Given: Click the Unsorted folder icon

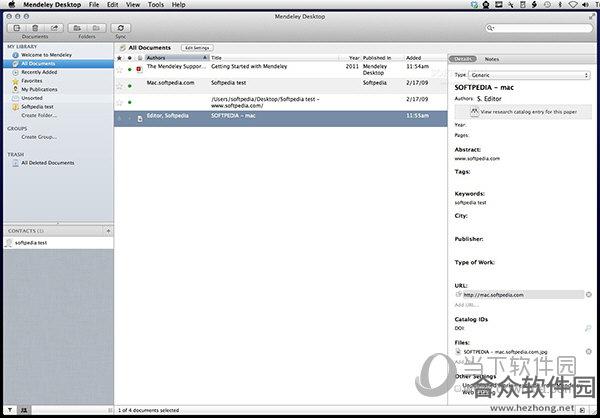Looking at the screenshot, I should (x=15, y=98).
